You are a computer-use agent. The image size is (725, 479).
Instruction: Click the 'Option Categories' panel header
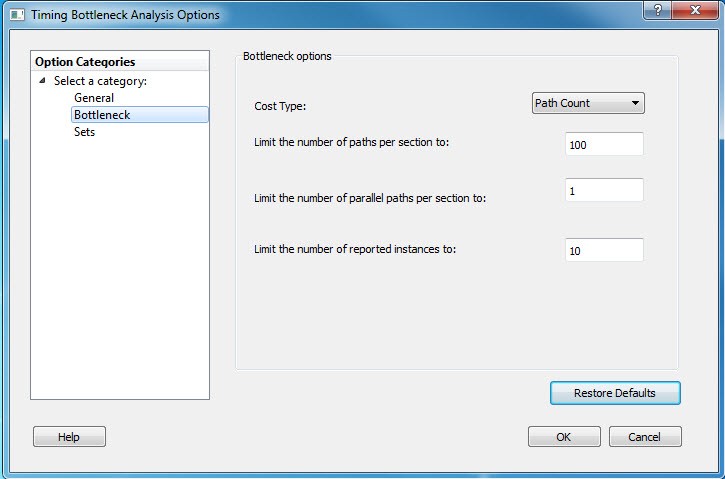click(85, 62)
